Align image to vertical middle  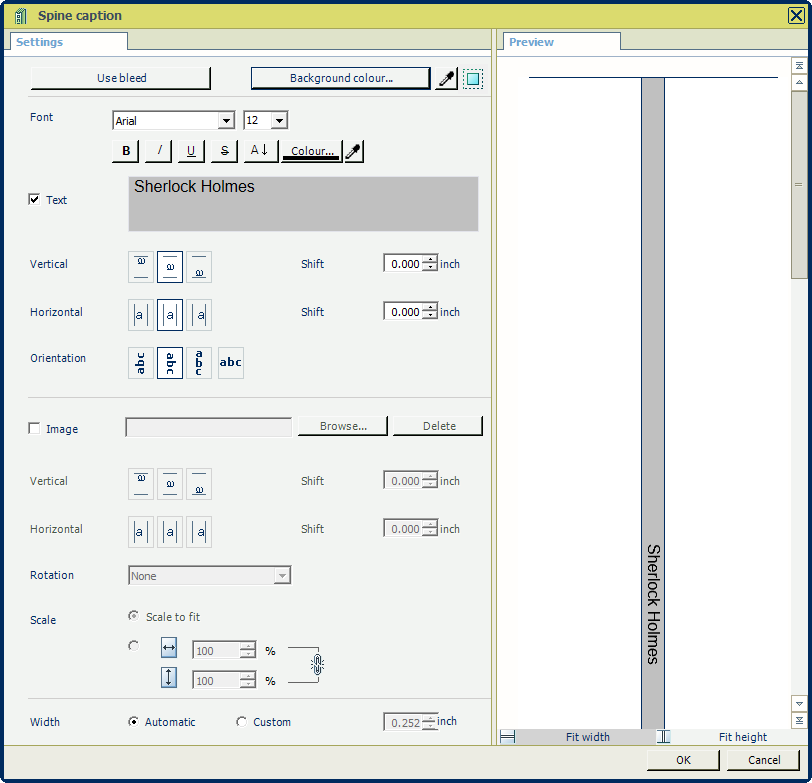[x=170, y=484]
